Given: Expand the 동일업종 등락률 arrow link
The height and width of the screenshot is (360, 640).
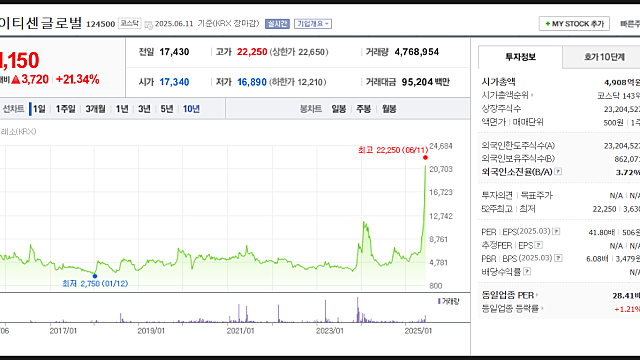Looking at the screenshot, I should click(542, 309).
